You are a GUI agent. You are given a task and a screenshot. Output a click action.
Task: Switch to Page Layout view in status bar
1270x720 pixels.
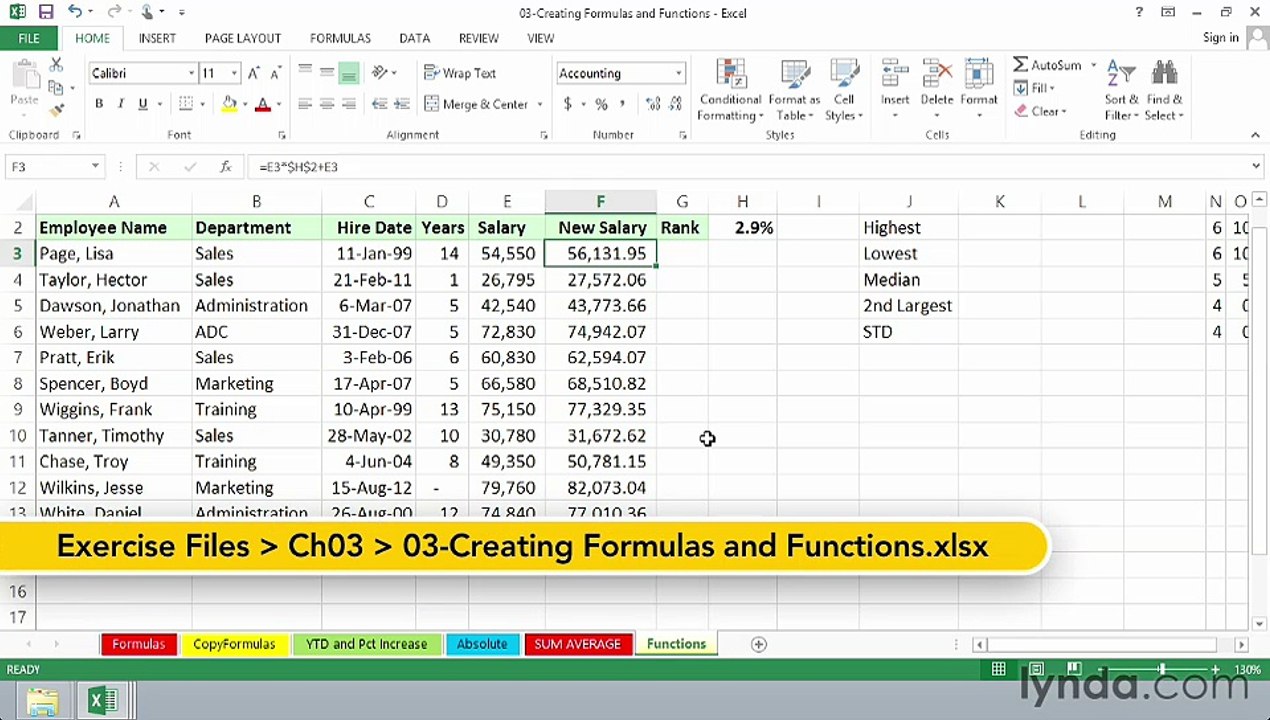click(1036, 669)
